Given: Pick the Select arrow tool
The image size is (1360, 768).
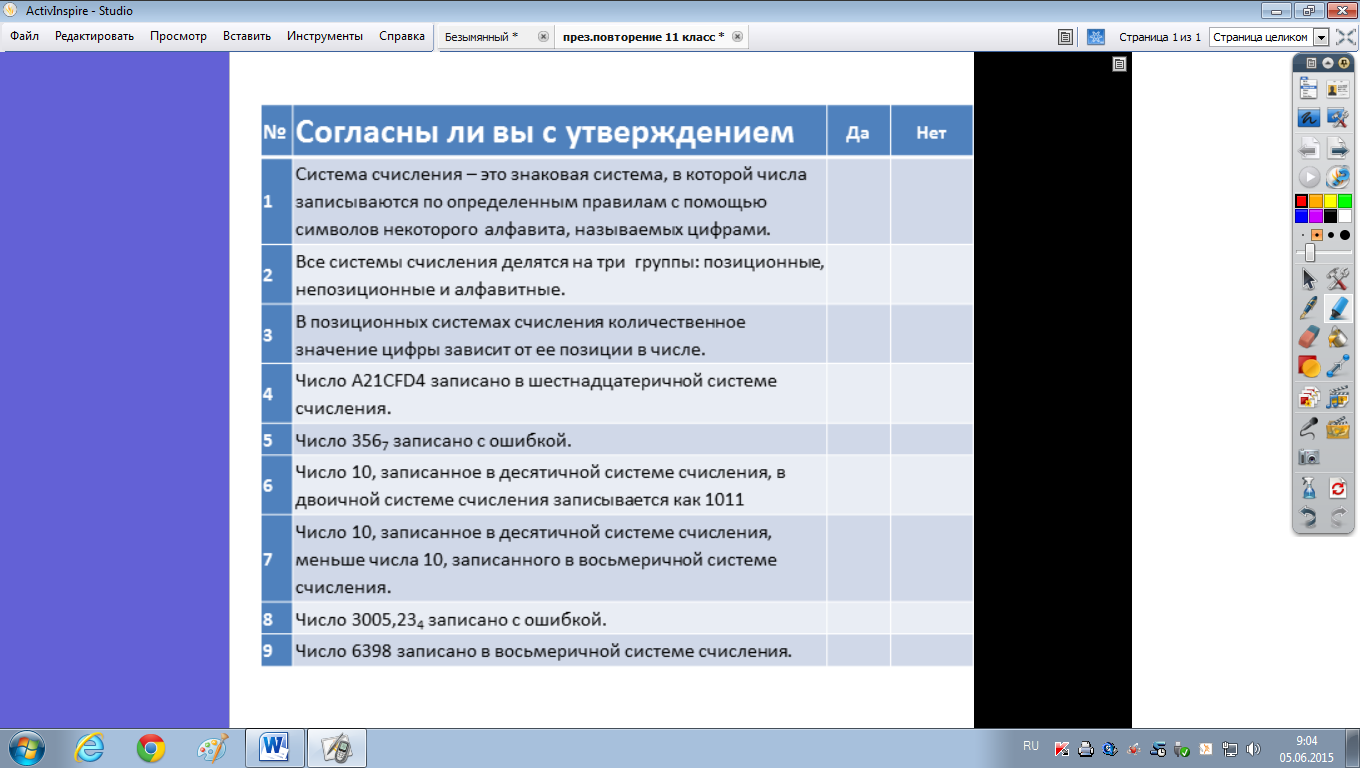Looking at the screenshot, I should click(1309, 279).
